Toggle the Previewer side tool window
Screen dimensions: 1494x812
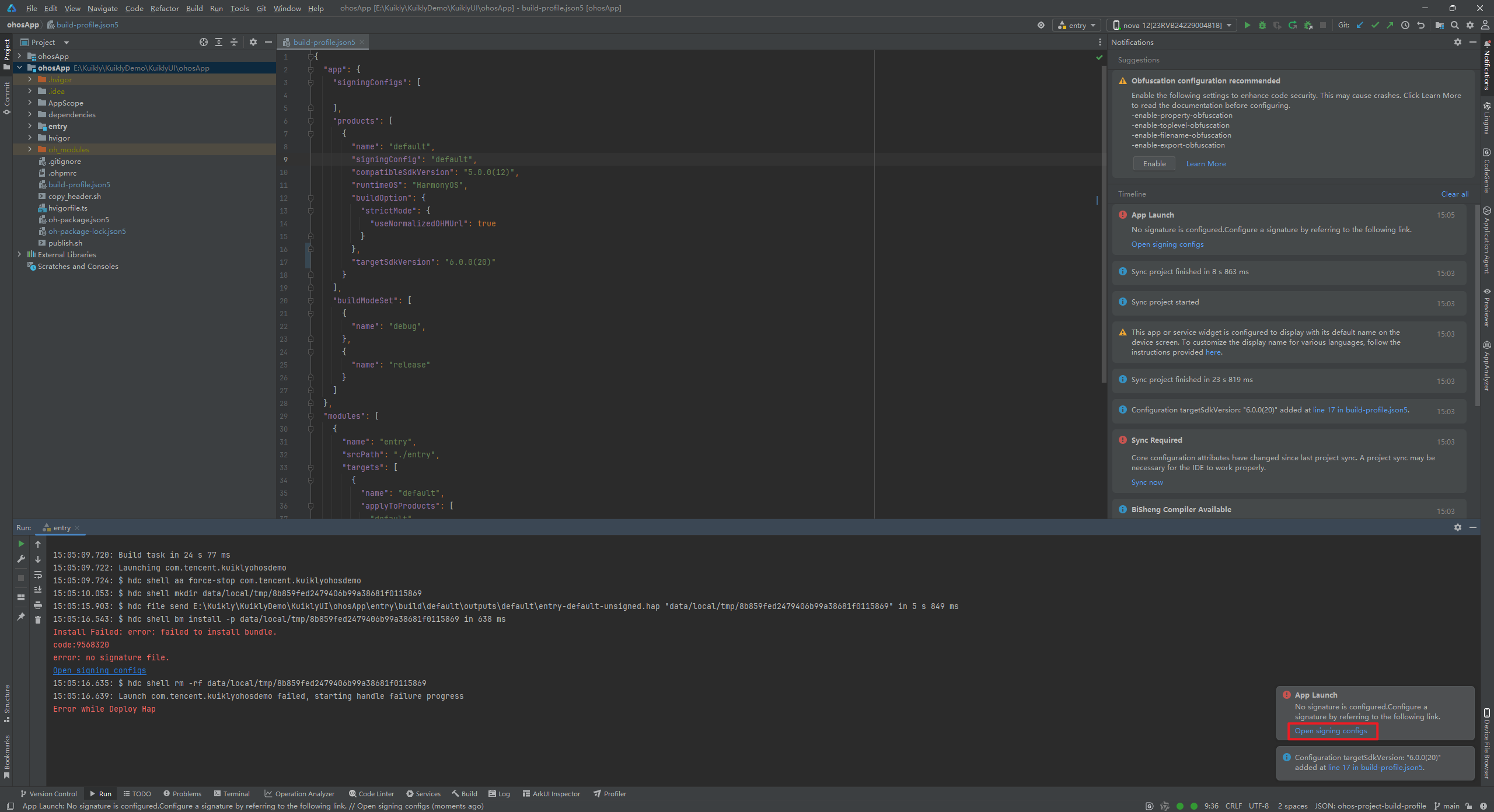coord(1487,308)
